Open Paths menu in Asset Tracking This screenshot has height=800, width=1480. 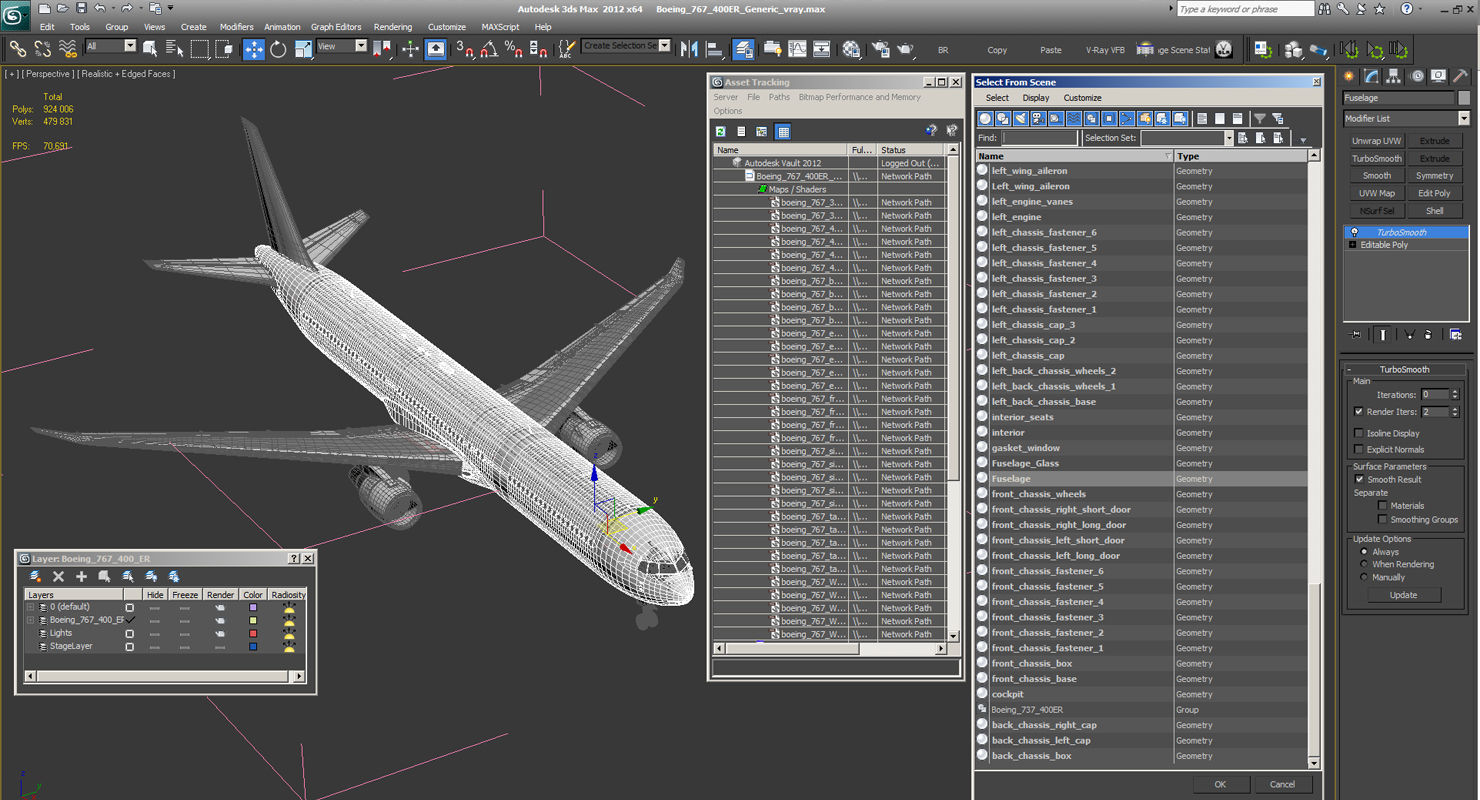(779, 97)
